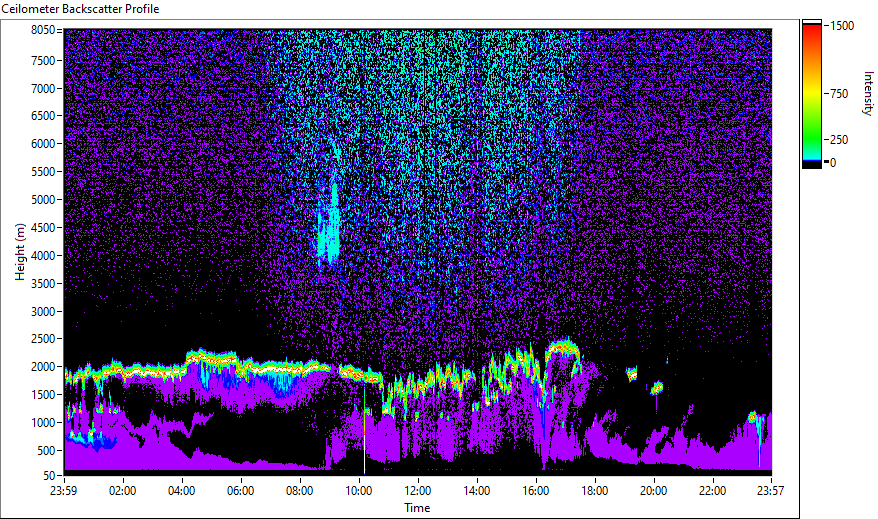This screenshot has height=519, width=878.
Task: Click the cloud echo at 1000 m near 23:30
Action: [753, 417]
